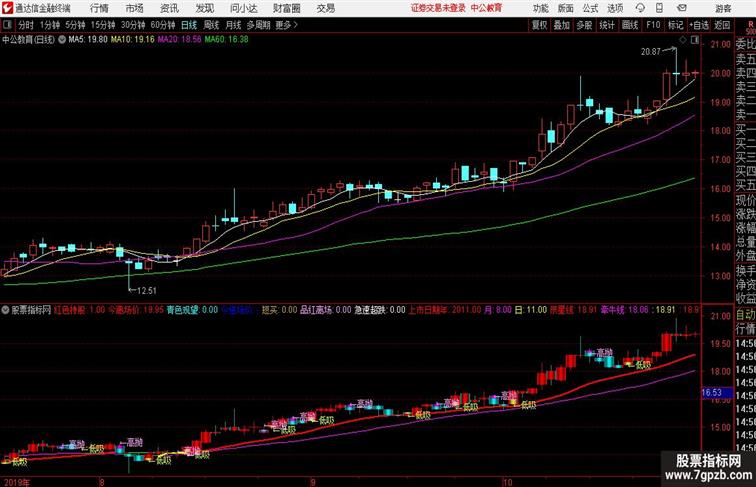Open the customer service headset icon
The width and height of the screenshot is (756, 487).
640,8
